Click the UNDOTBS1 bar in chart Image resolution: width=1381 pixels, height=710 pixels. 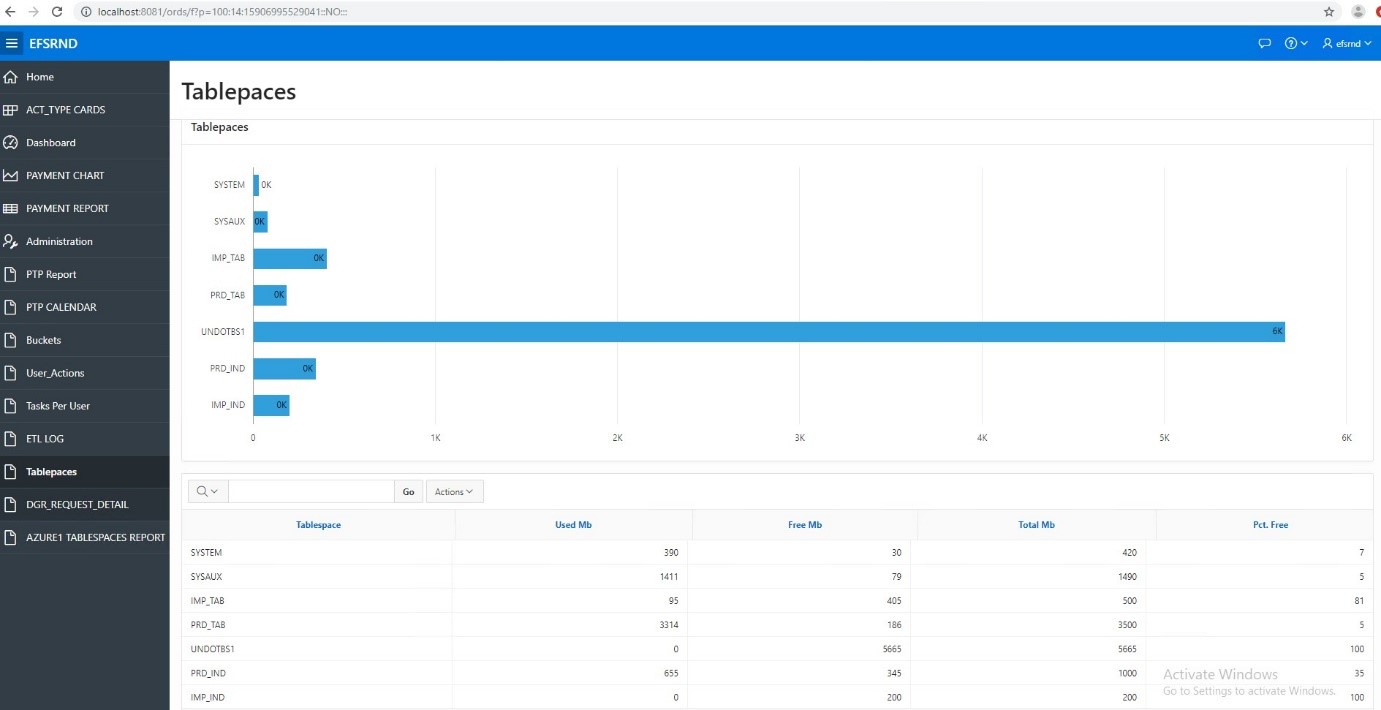click(768, 332)
